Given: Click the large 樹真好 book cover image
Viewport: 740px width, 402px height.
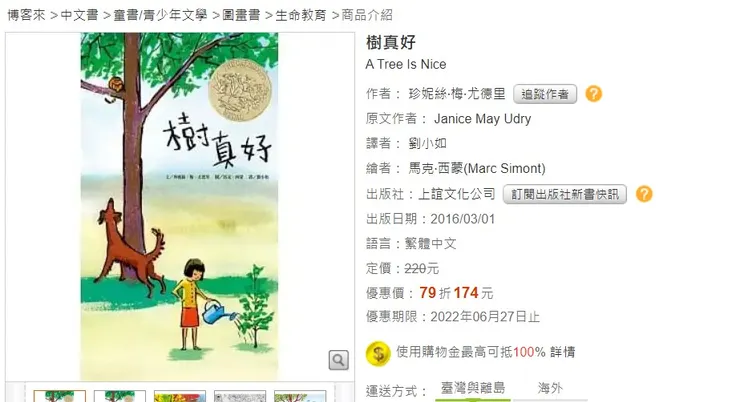Looking at the screenshot, I should click(x=179, y=206).
